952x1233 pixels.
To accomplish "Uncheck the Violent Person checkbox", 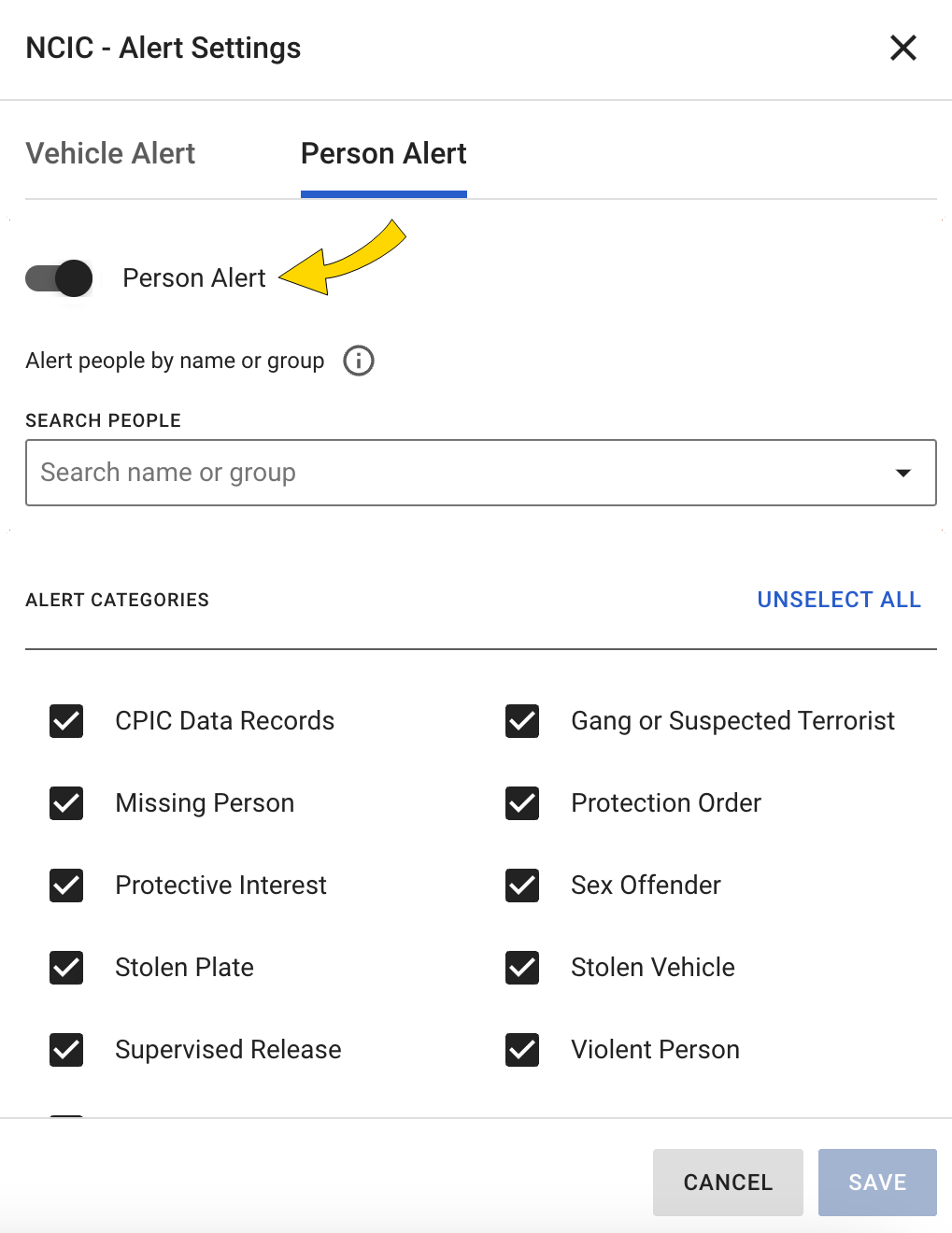I will pos(522,1050).
